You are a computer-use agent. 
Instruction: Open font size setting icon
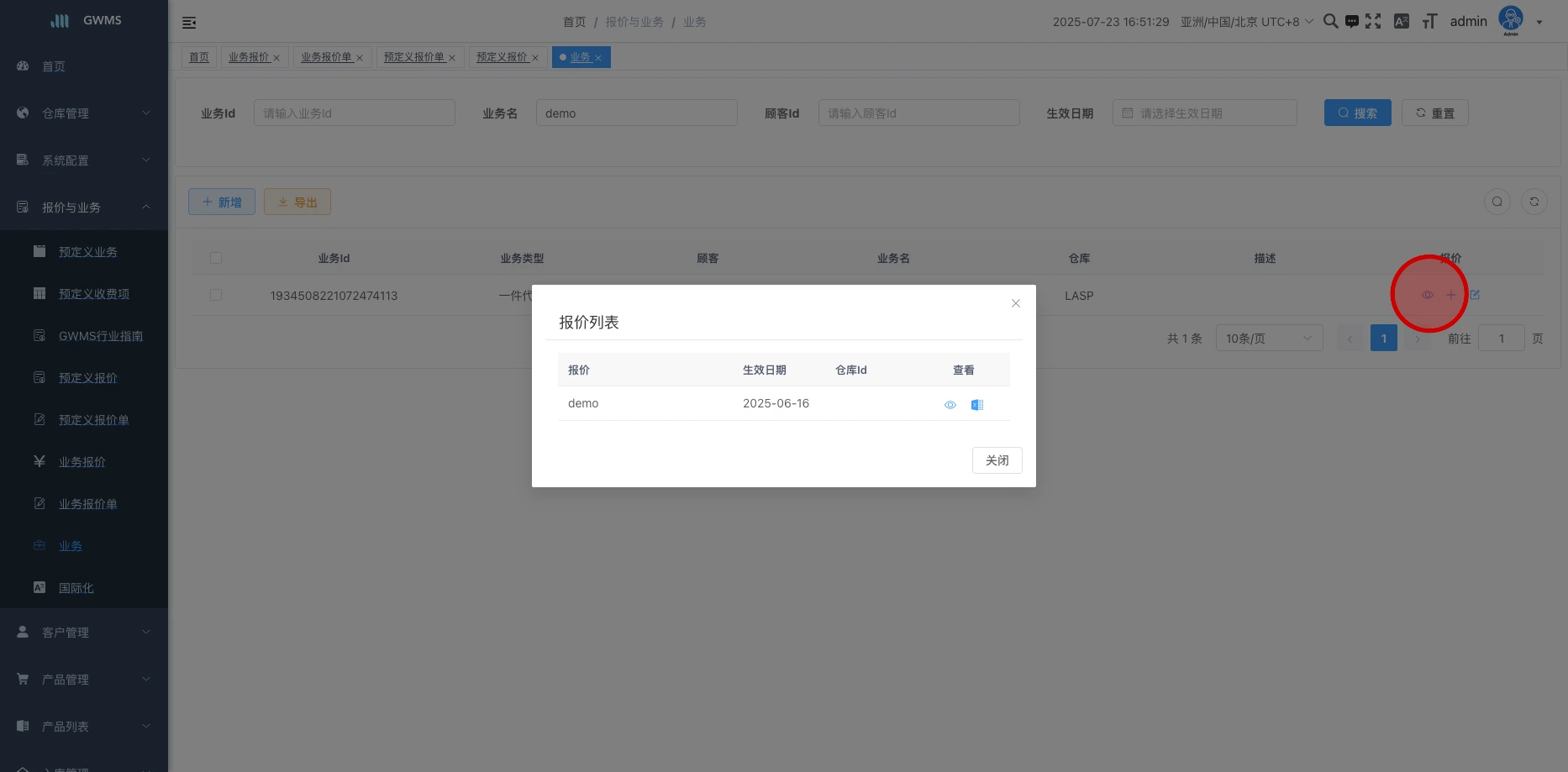1429,22
